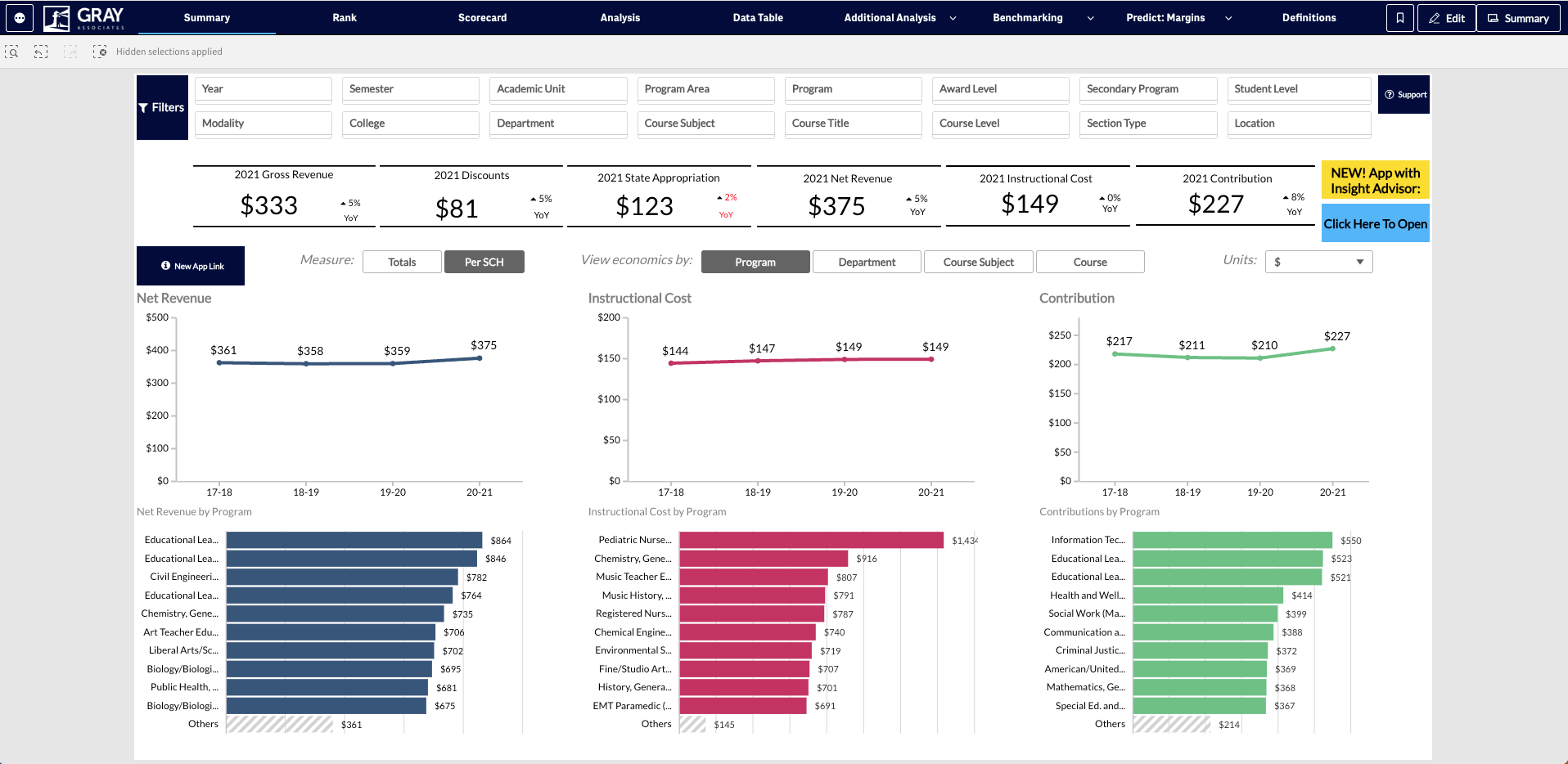Screen dimensions: 1568x764
Task: Click the 17-18 point on Instructional Cost line
Action: [671, 362]
